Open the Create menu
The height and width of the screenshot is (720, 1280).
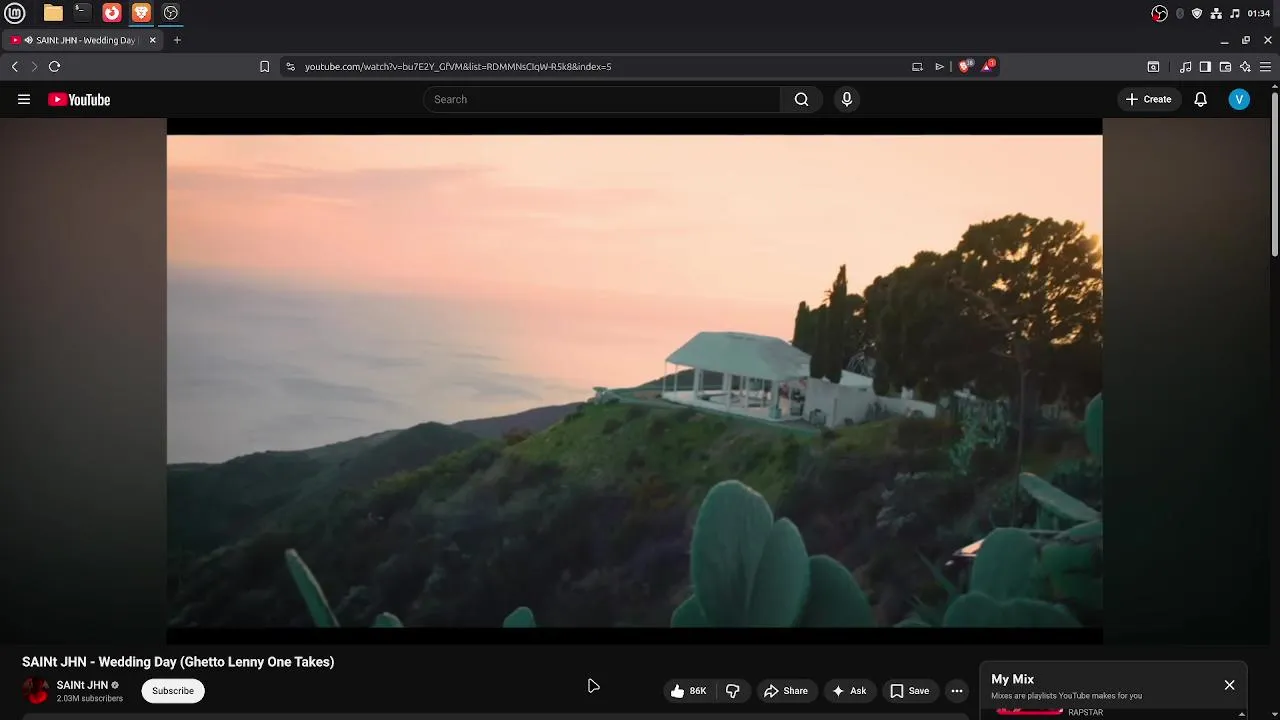click(1148, 99)
